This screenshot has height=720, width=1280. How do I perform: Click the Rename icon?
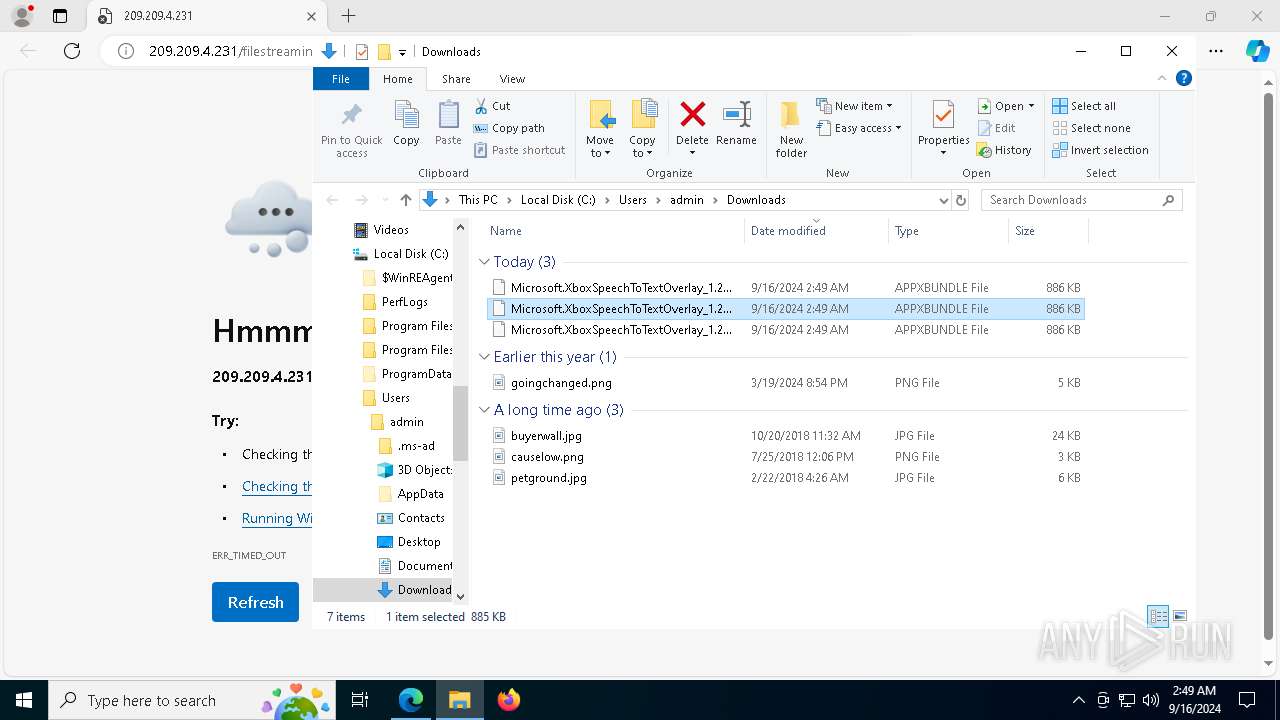[x=736, y=114]
